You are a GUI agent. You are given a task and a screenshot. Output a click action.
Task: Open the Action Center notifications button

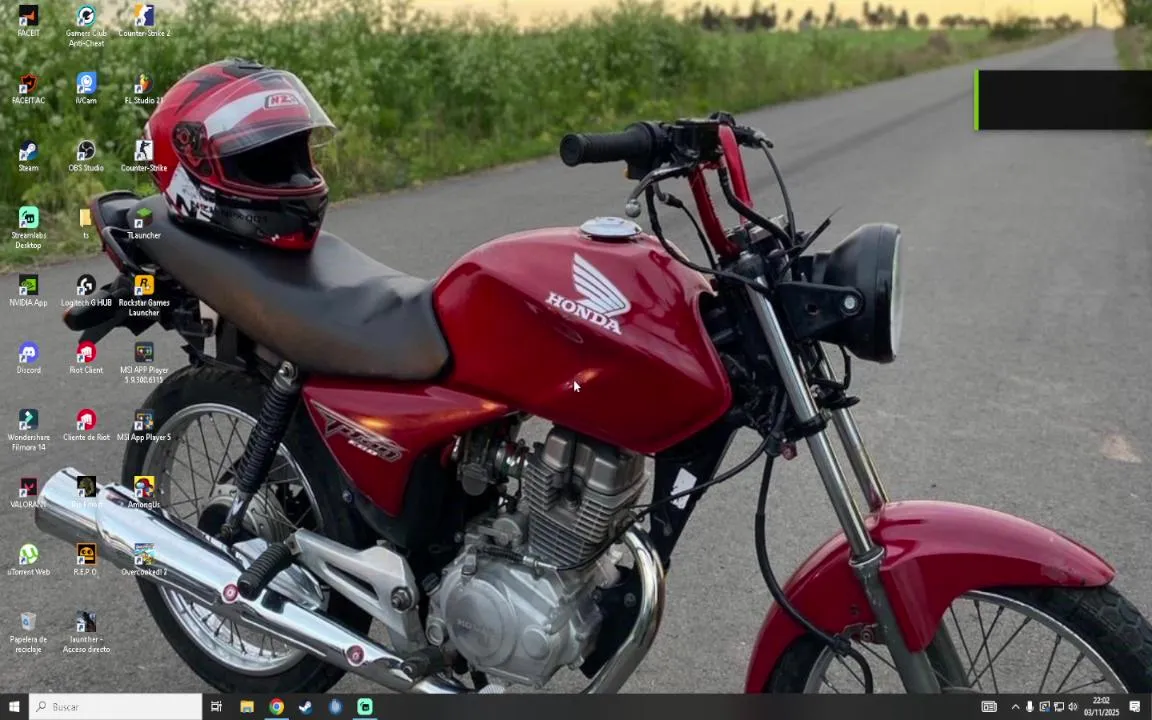click(x=1134, y=707)
